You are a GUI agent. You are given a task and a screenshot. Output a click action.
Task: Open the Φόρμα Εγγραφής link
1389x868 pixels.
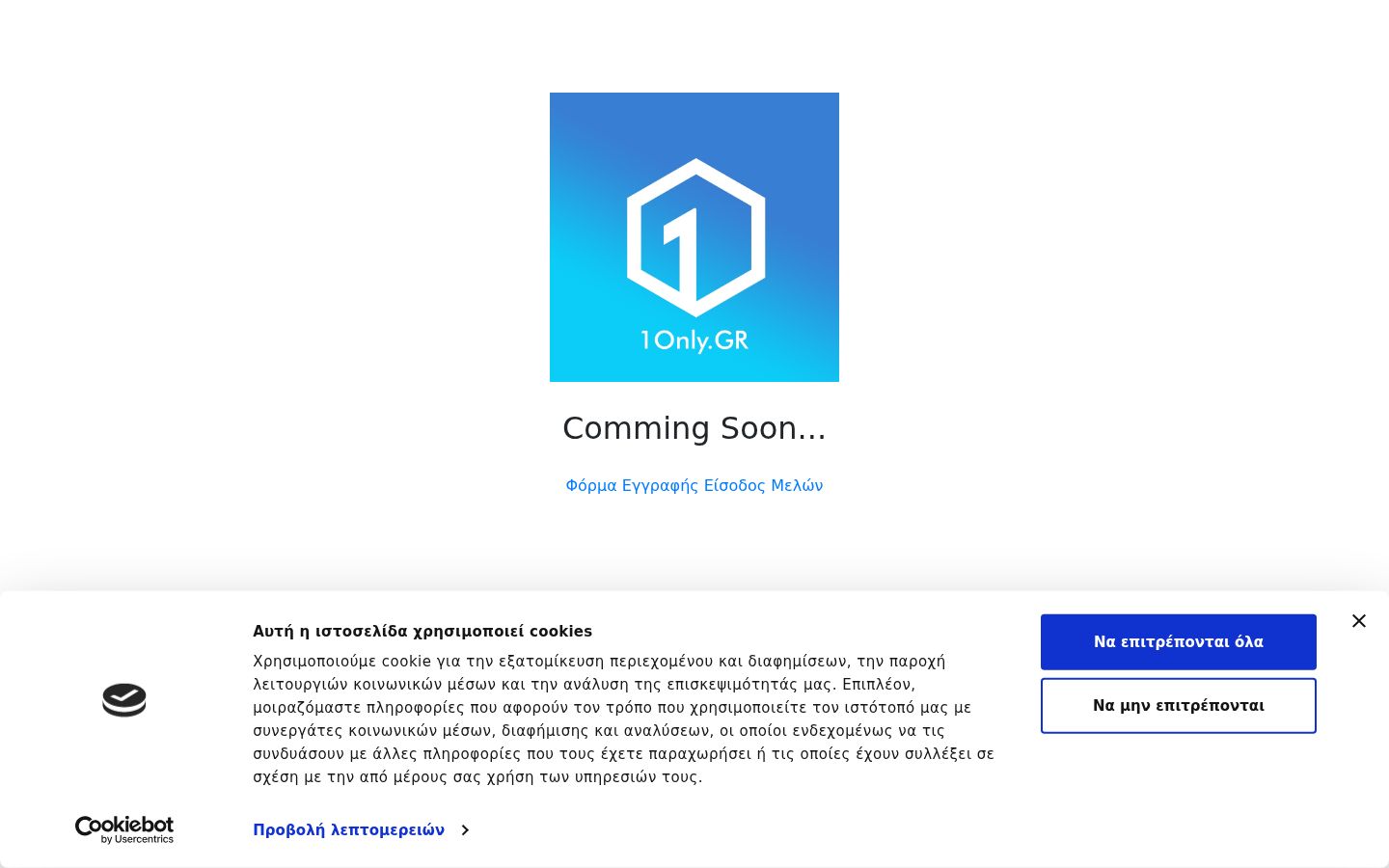tap(632, 485)
